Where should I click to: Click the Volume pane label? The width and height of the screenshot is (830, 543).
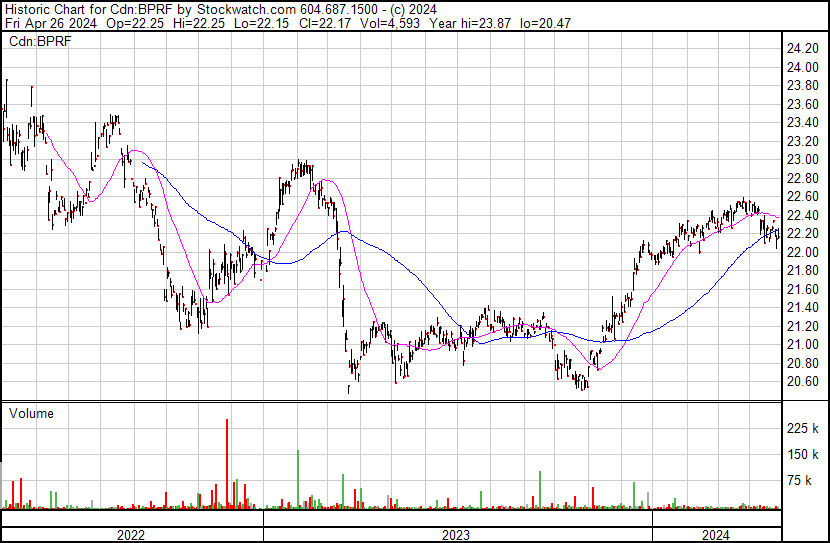click(31, 413)
